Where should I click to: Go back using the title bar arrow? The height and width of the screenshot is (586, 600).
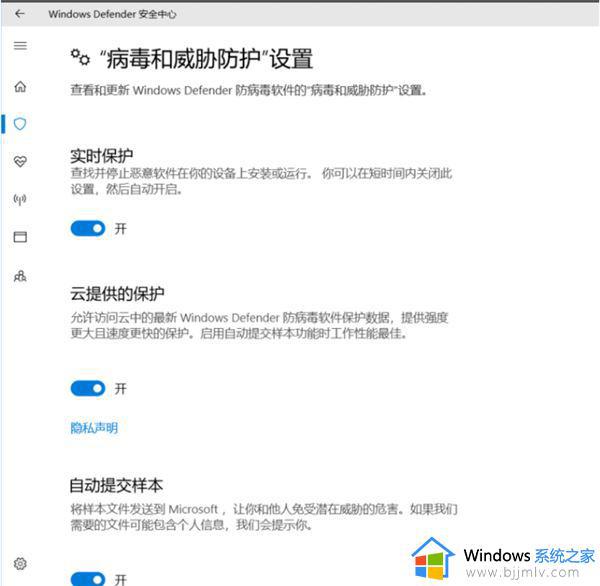point(20,14)
